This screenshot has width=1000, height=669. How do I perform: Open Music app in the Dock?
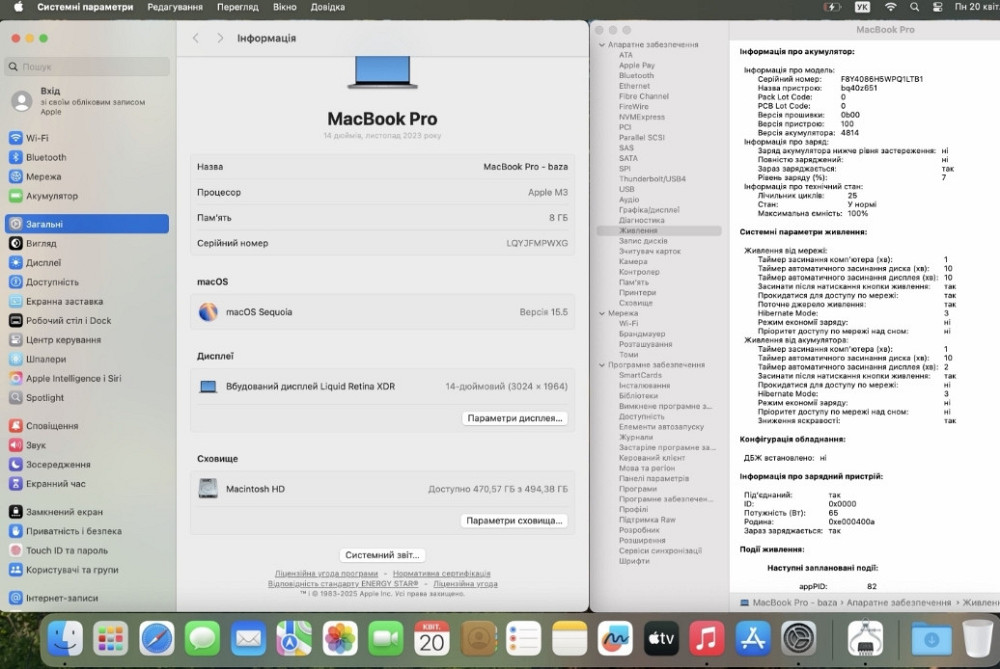click(x=707, y=638)
